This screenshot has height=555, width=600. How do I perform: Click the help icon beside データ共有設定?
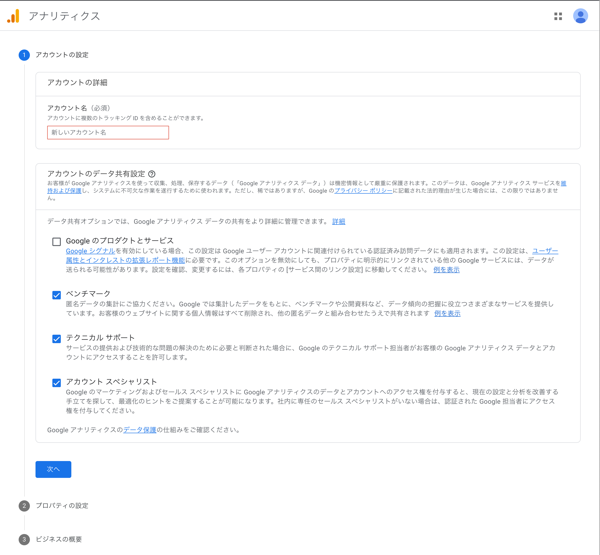pos(152,174)
